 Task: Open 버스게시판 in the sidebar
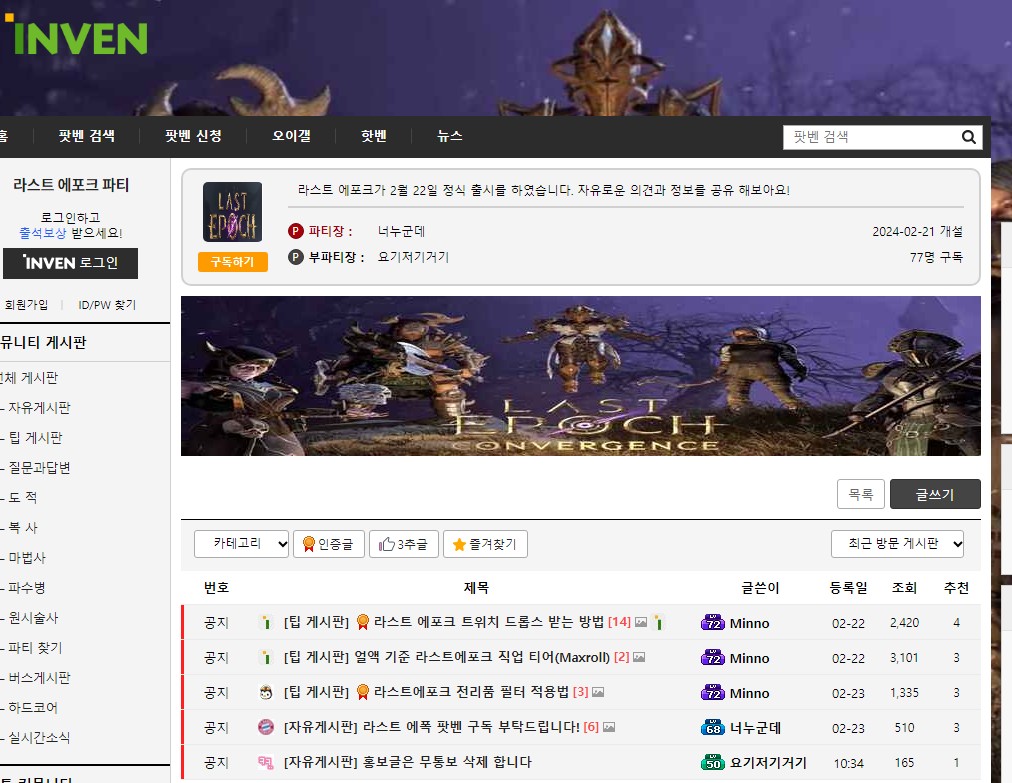(x=39, y=678)
